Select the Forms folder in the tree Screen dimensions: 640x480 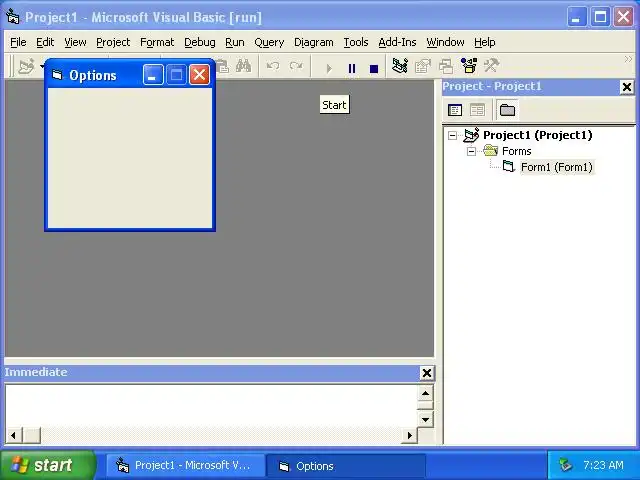(516, 151)
